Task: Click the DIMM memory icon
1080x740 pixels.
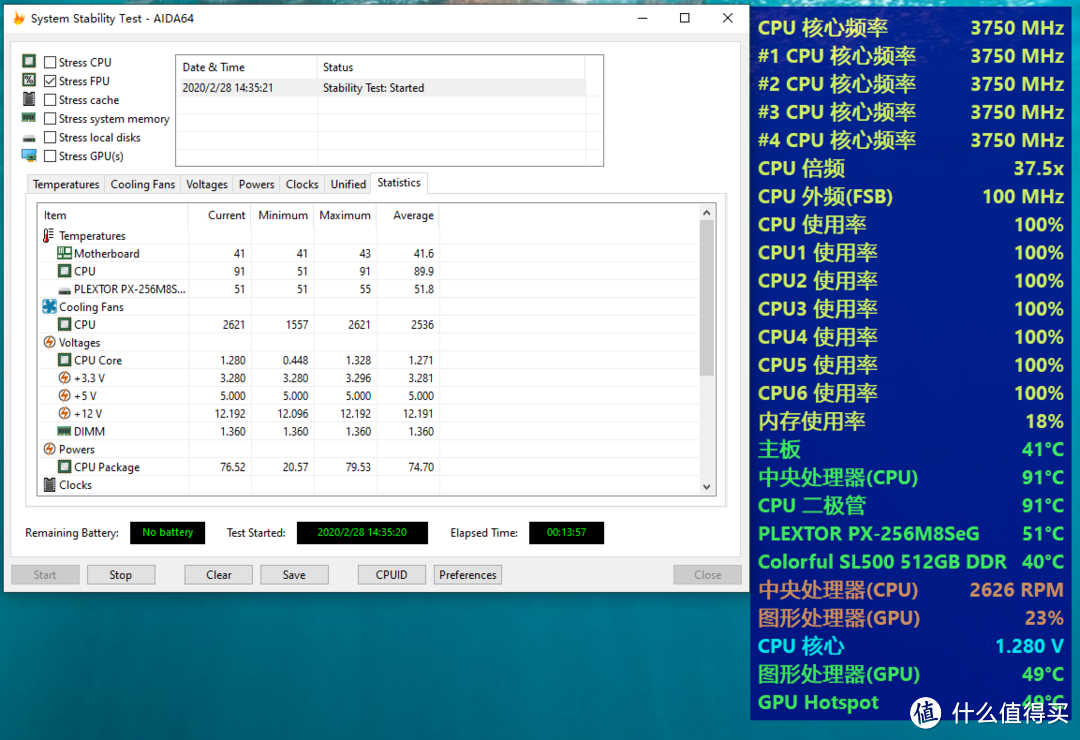Action: tap(64, 431)
